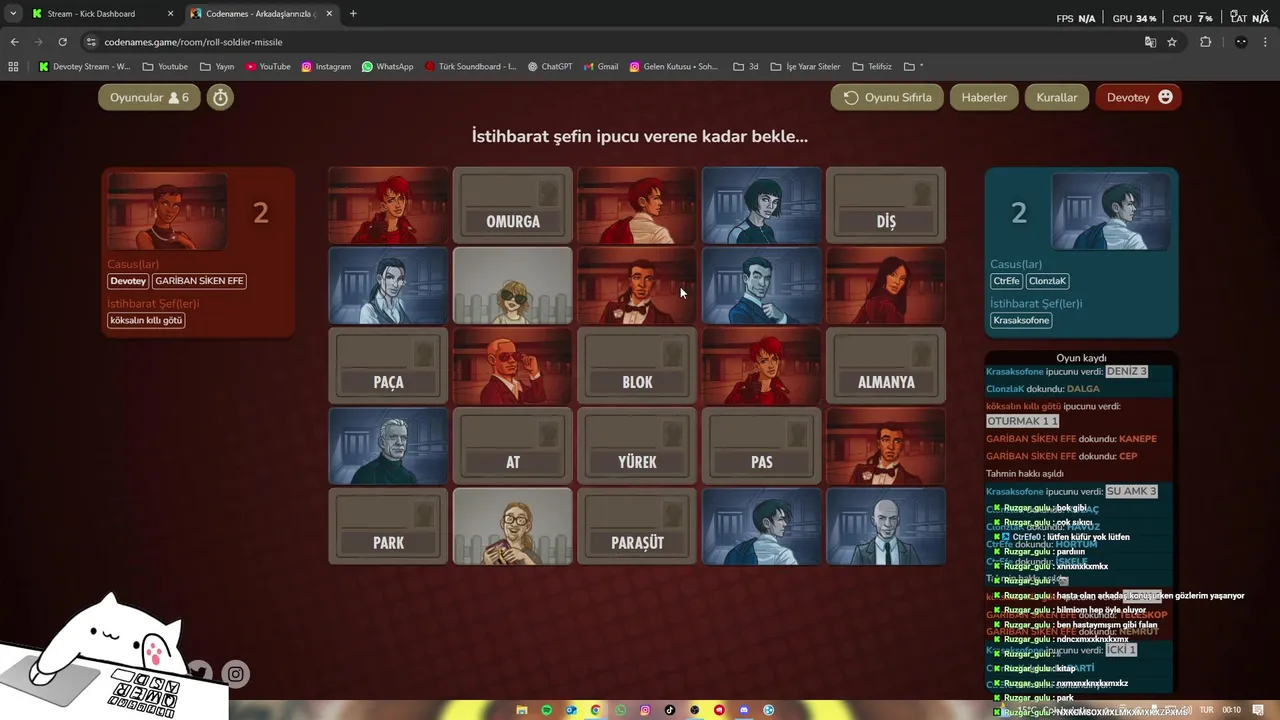Open the Devotey Stream bookmark
Viewport: 1280px width, 720px height.
(85, 67)
